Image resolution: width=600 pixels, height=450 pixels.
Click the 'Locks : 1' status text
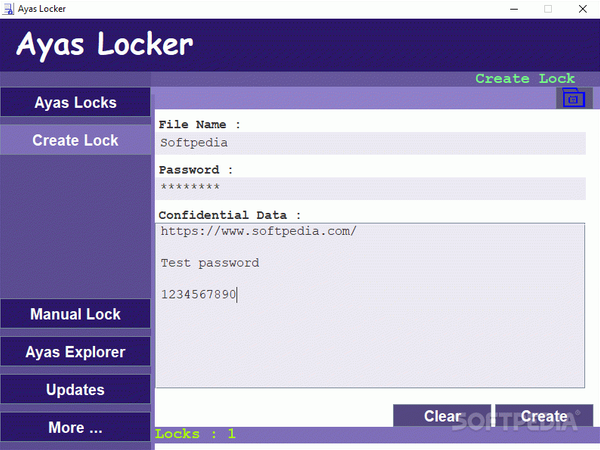tap(195, 434)
